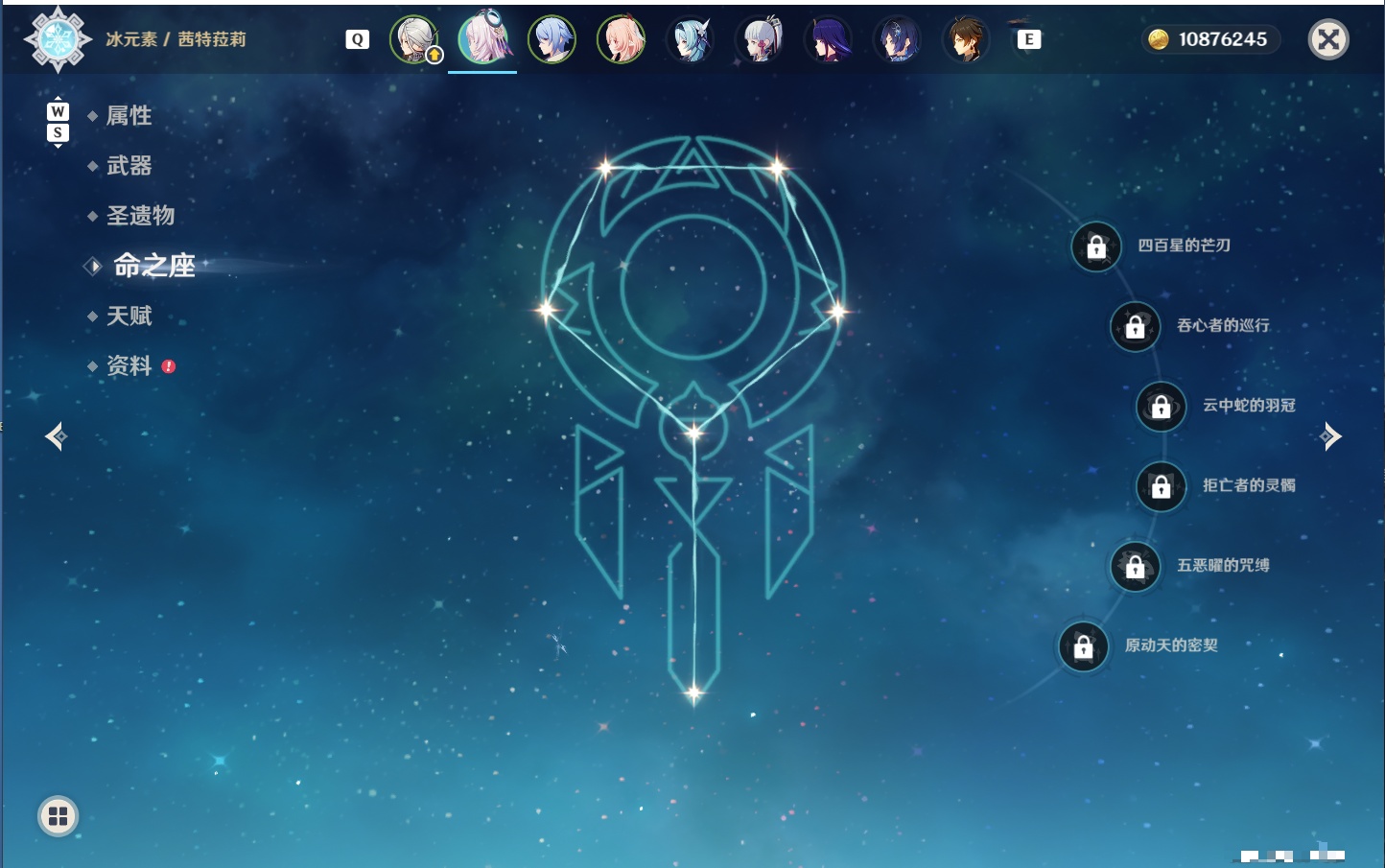Viewport: 1385px width, 868px height.
Task: Select the 命之座 constellation page
Action: click(154, 266)
